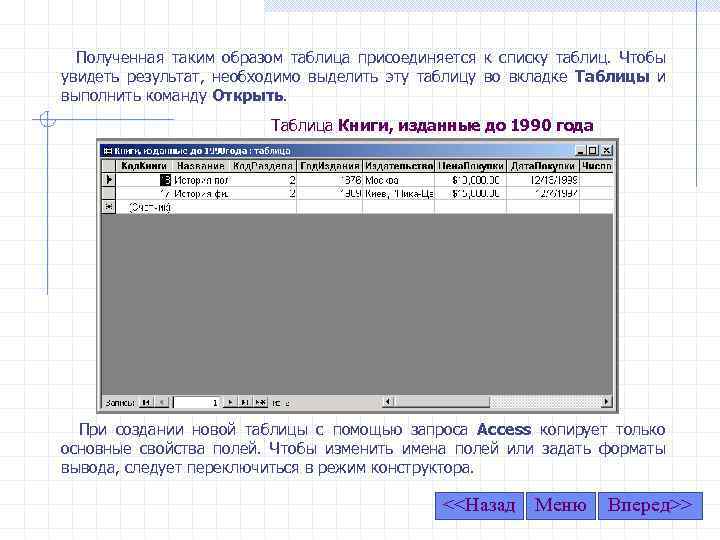This screenshot has width=720, height=540.
Task: Click the previous record navigation arrow
Action: pos(162,403)
